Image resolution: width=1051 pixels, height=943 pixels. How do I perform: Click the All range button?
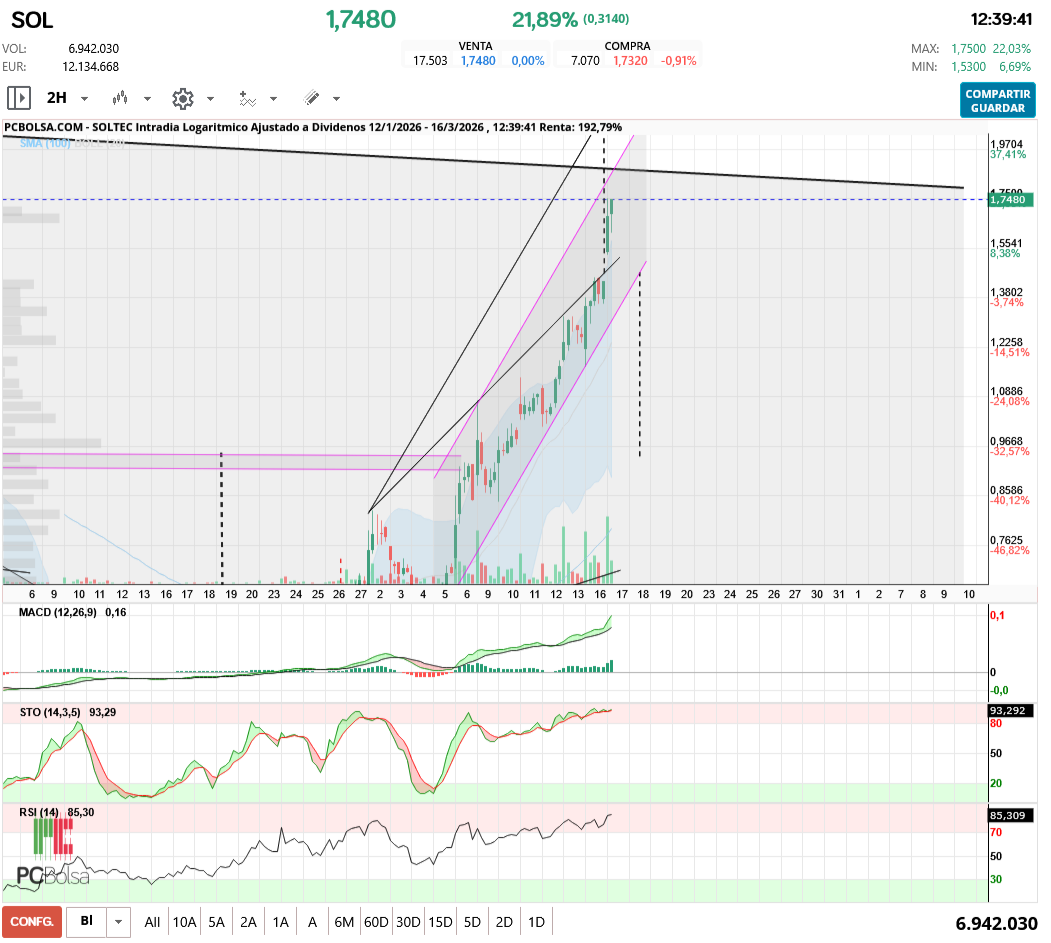pos(152,920)
